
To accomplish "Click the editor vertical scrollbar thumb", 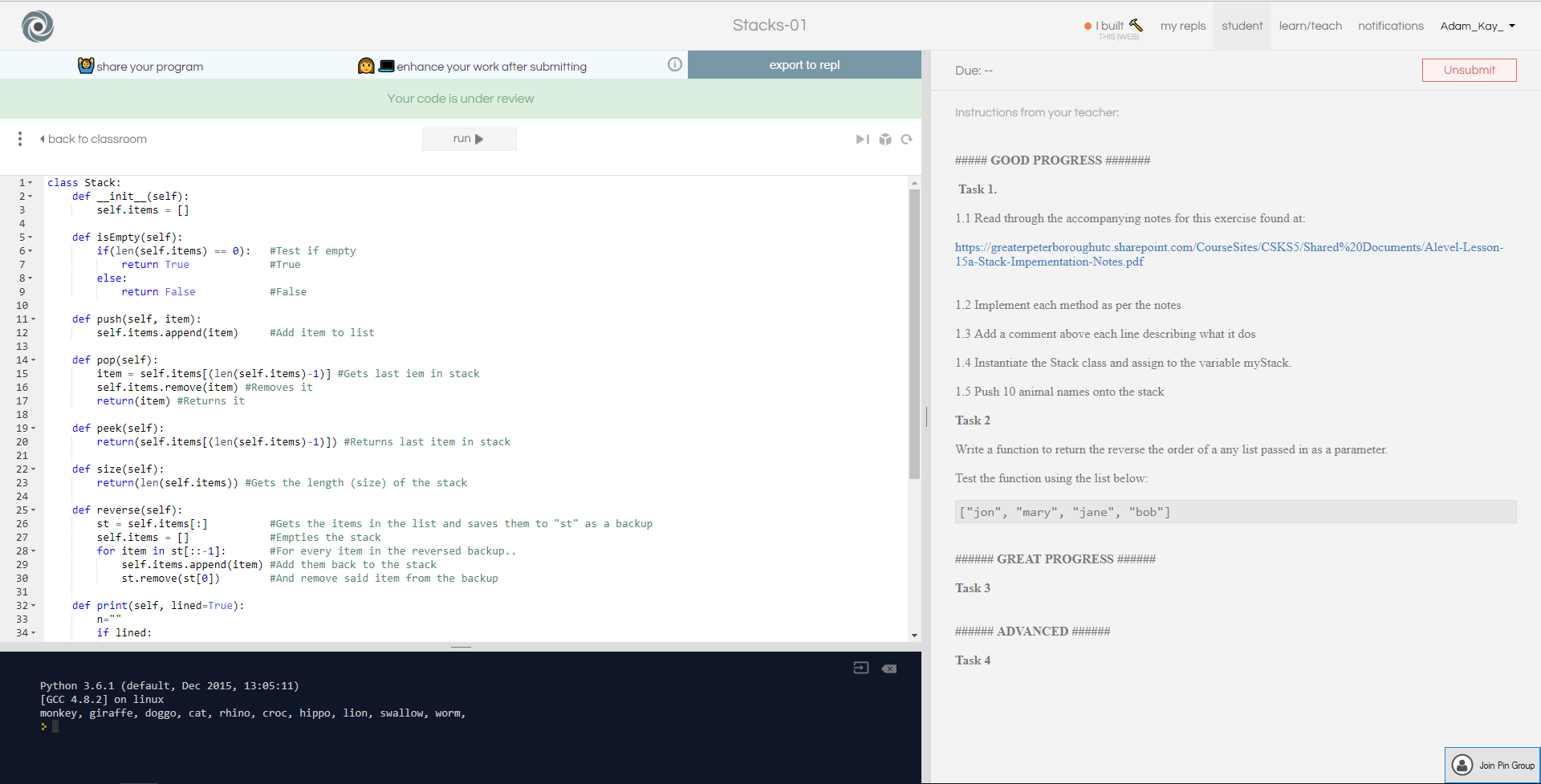I will coord(914,334).
